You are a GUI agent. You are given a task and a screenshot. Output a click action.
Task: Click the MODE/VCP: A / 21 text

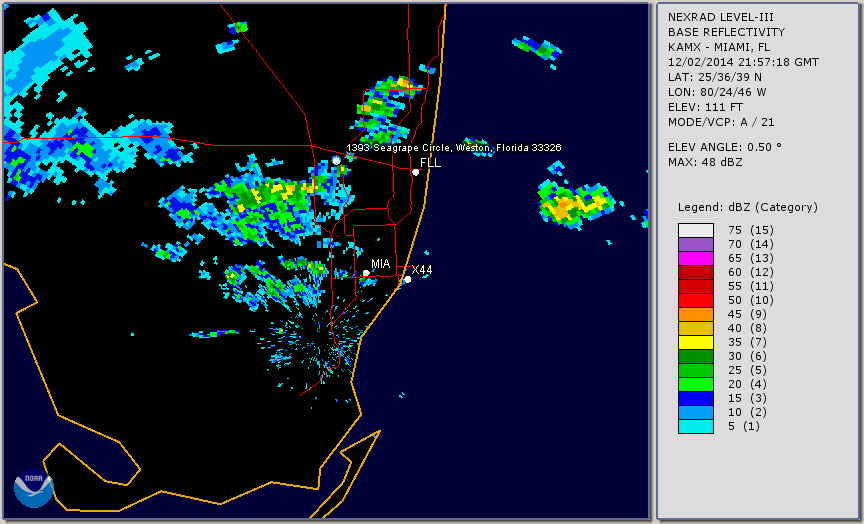721,122
